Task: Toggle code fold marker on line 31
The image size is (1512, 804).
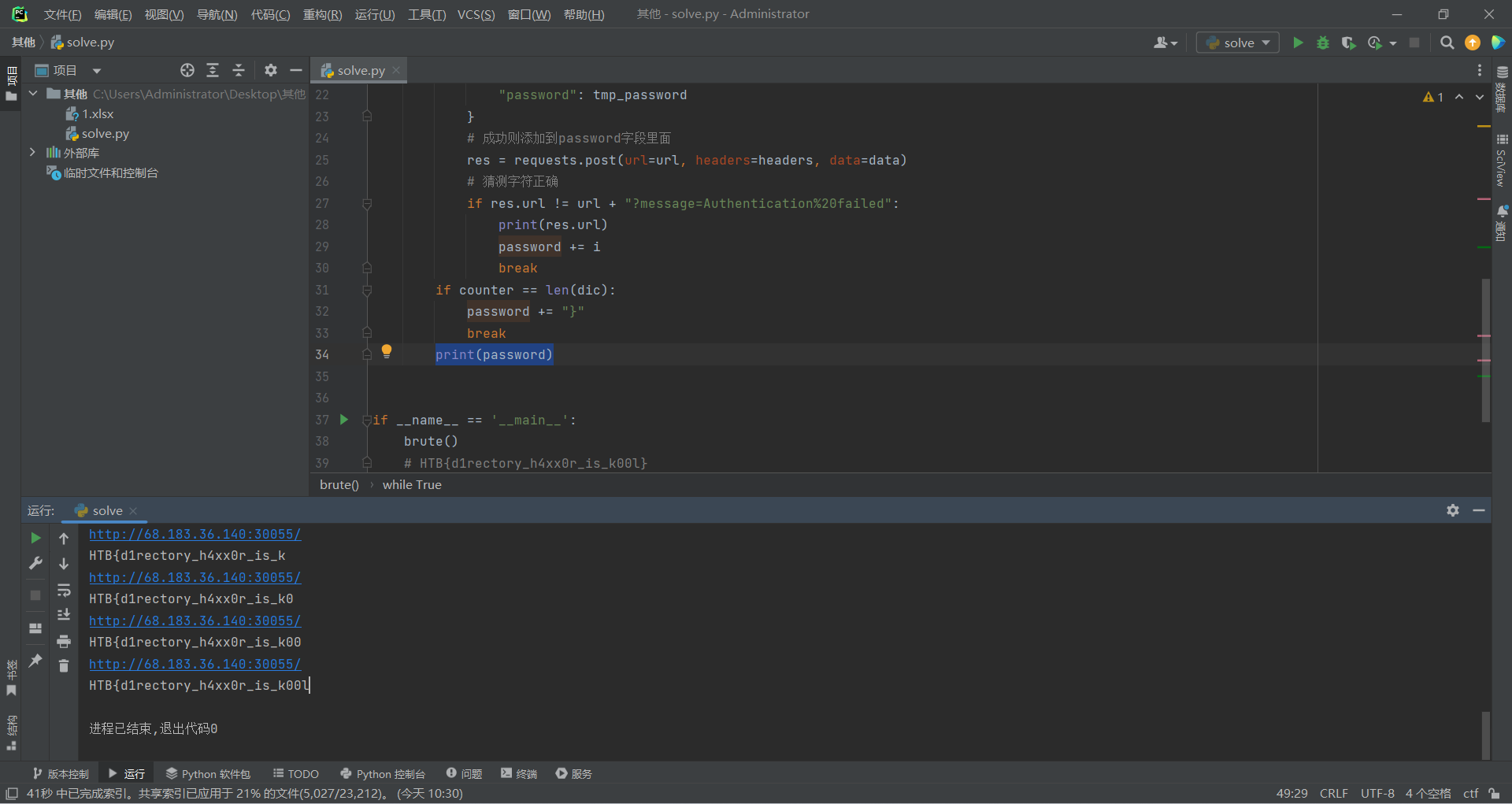Action: [x=367, y=290]
